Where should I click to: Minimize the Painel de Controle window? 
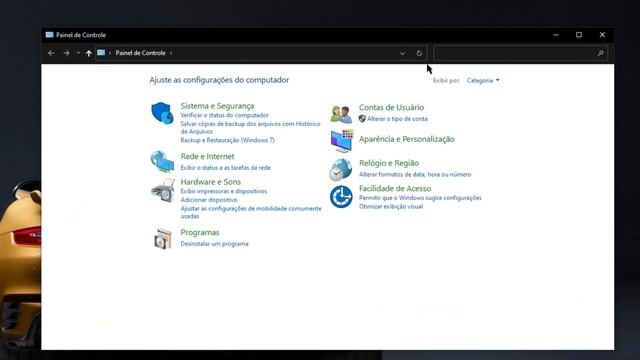(556, 35)
